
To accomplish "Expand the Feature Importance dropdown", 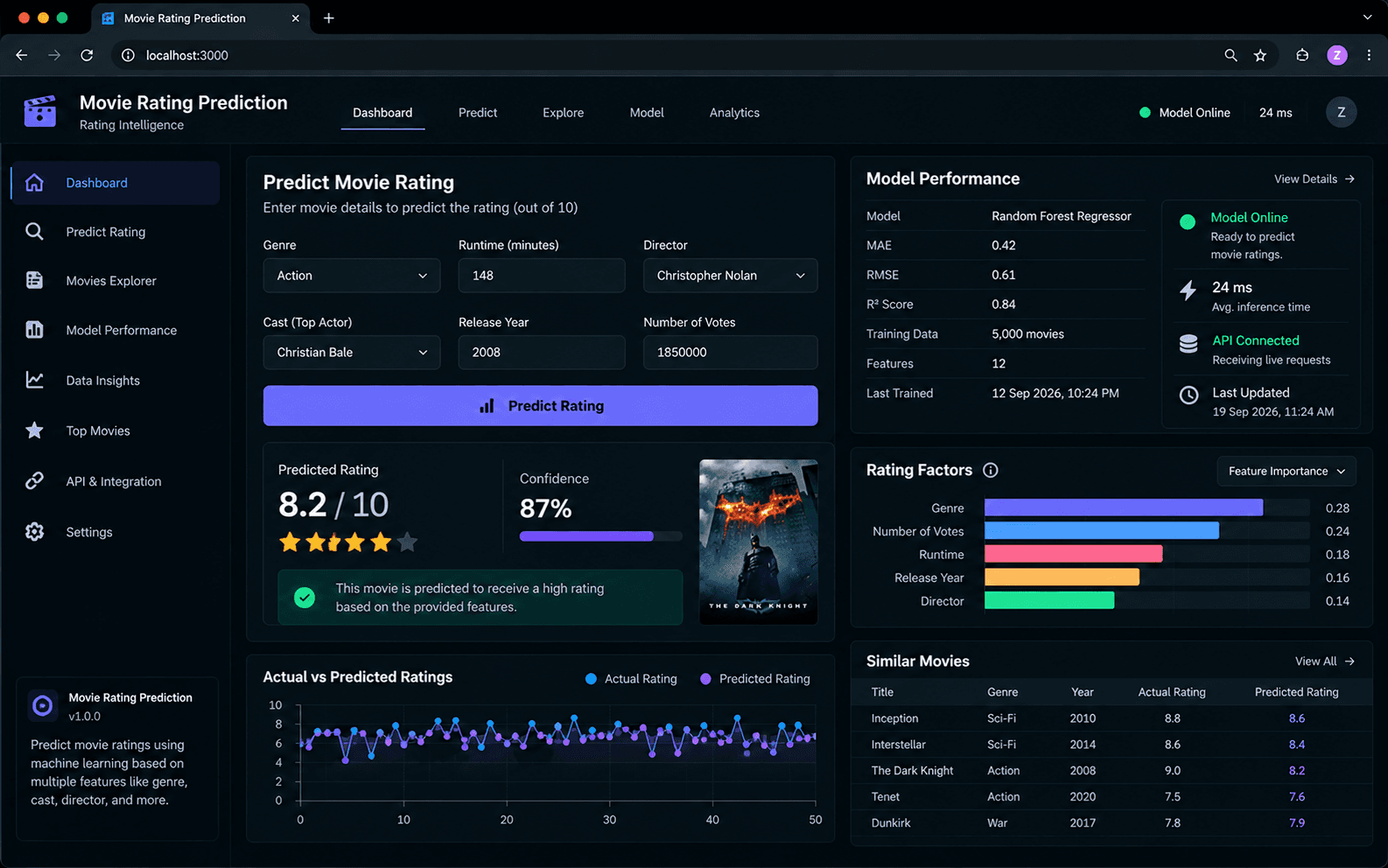I will click(1286, 471).
